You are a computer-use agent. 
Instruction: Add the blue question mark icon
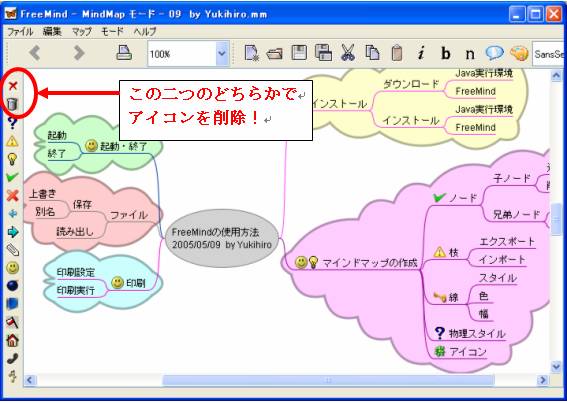12,123
